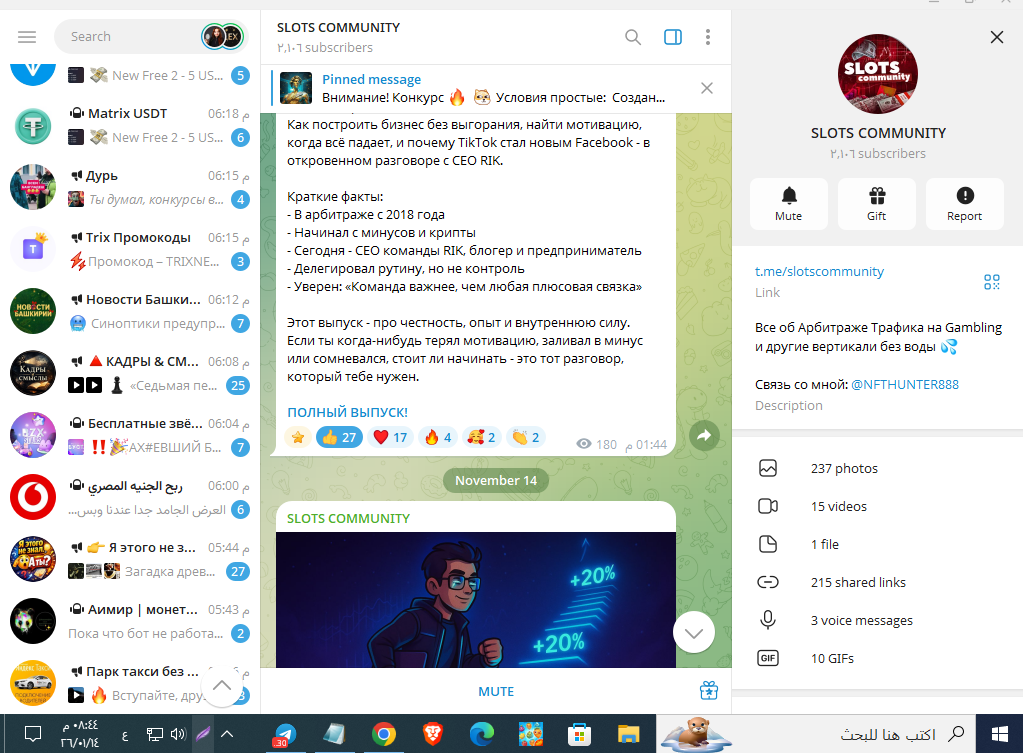Forward the post with the share arrow
Screen dimensions: 1023x753
click(704, 436)
